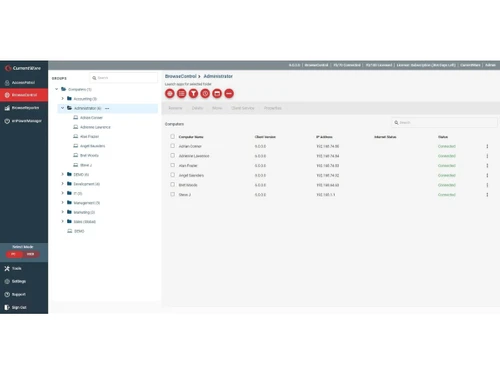Click Sign Out in the sidebar
This screenshot has height=375, width=500.
point(15,307)
